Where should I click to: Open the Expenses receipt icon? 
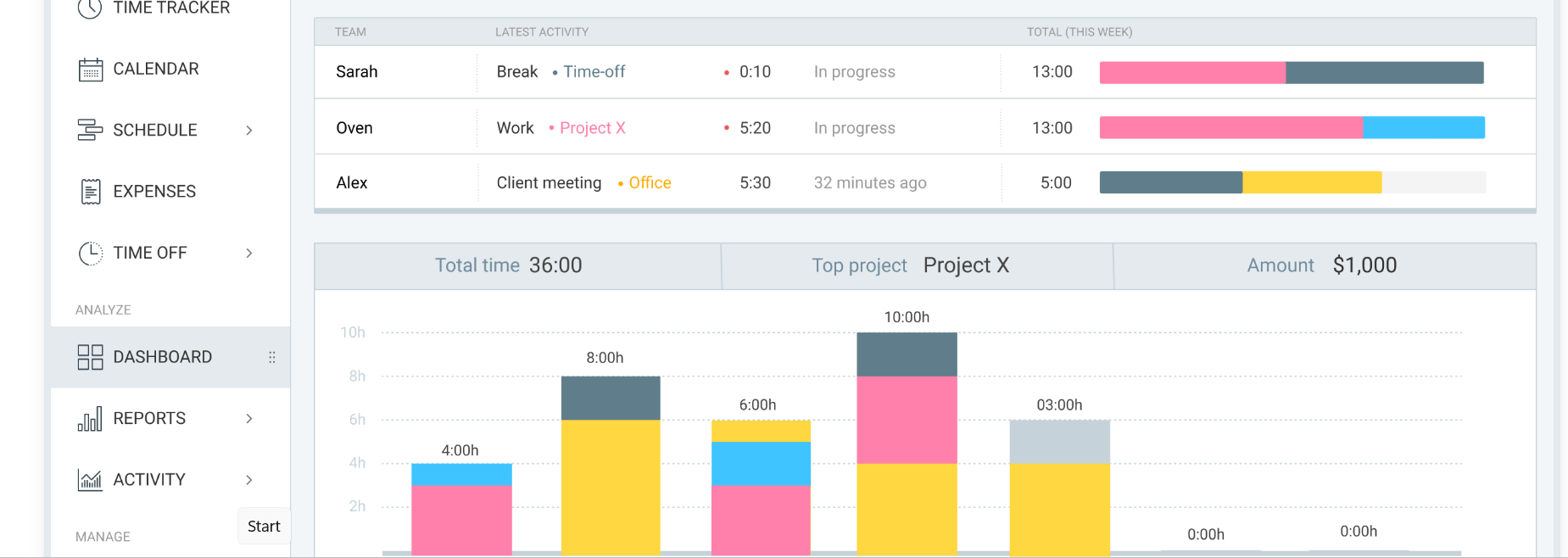(90, 191)
